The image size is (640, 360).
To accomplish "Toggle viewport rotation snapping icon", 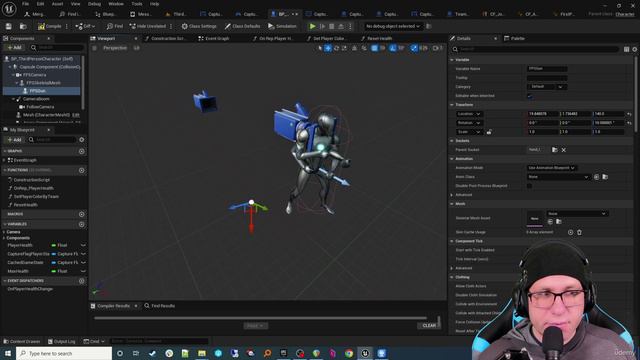I will (393, 48).
